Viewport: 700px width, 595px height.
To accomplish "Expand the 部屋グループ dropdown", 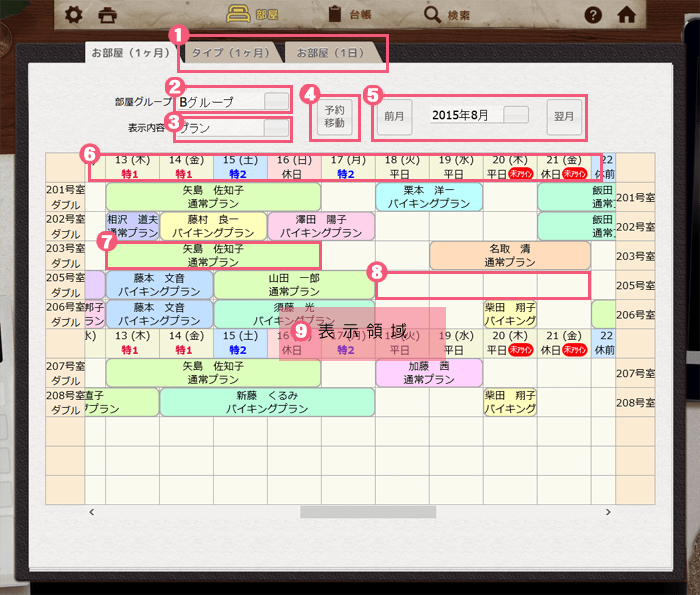I will pos(275,100).
